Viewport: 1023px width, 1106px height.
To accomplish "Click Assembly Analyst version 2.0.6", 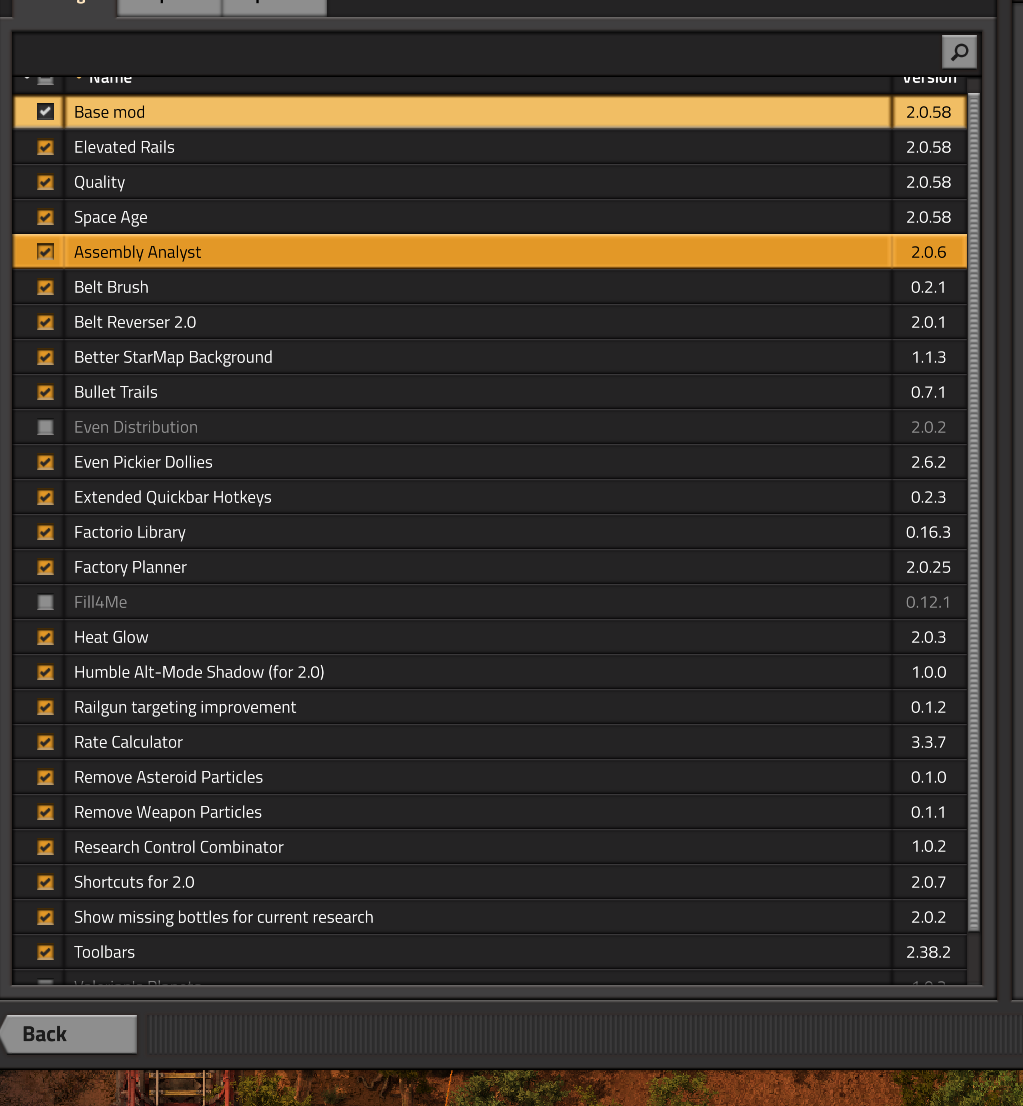I will pyautogui.click(x=928, y=252).
